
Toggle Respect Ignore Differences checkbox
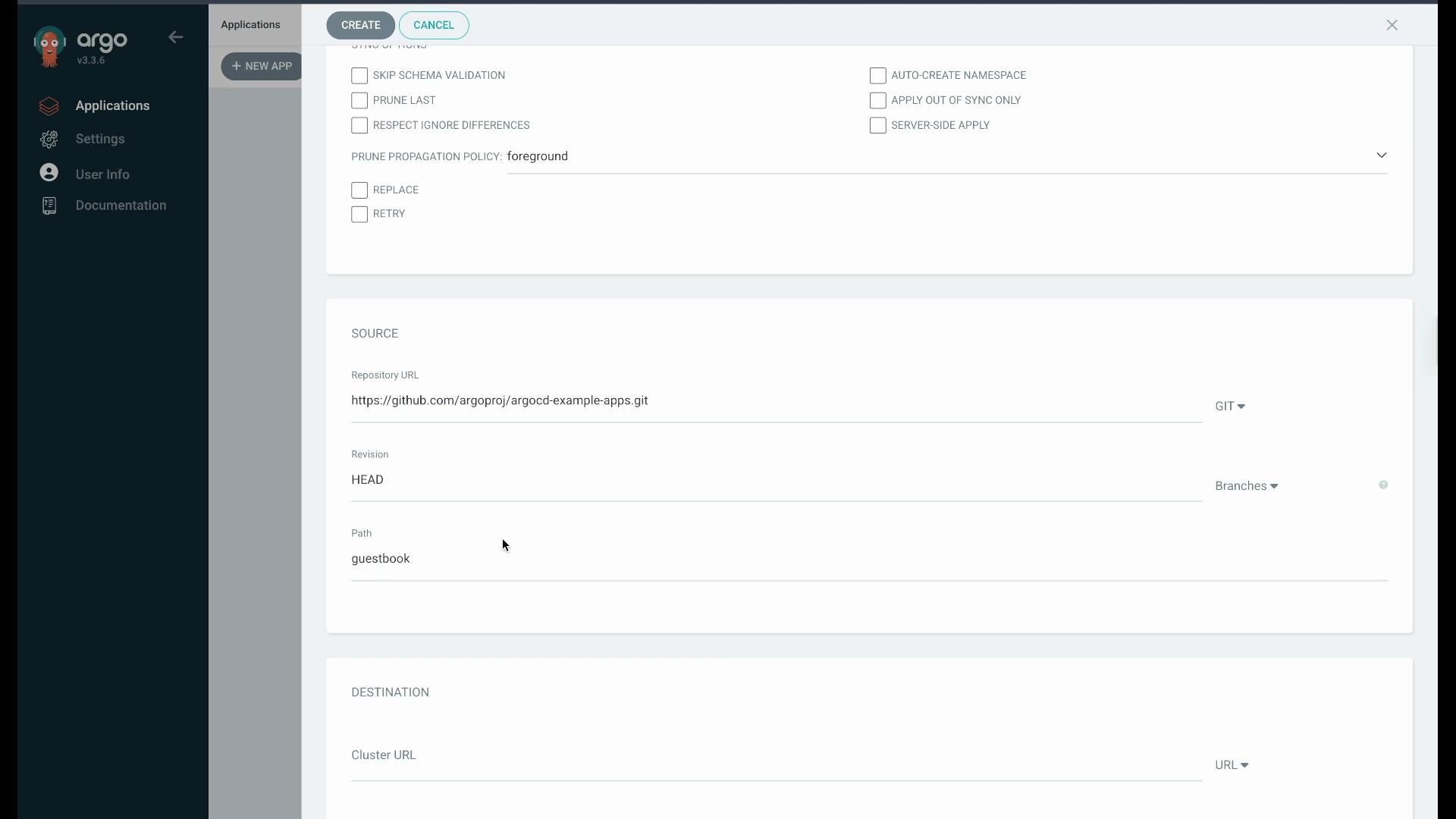pyautogui.click(x=359, y=126)
